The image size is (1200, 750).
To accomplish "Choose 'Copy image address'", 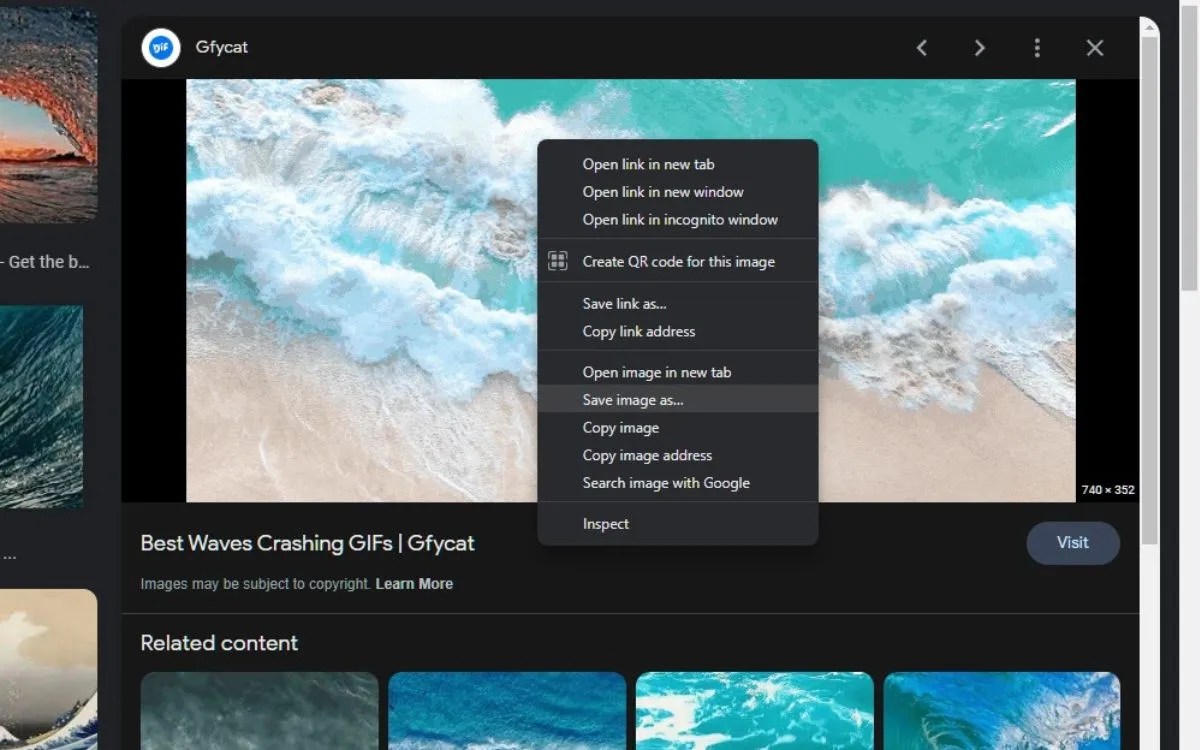I will pos(647,455).
